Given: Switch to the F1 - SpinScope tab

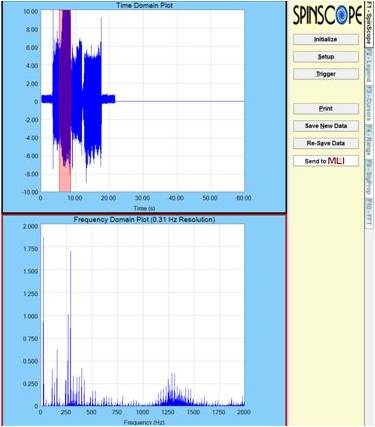Looking at the screenshot, I should pos(368,23).
